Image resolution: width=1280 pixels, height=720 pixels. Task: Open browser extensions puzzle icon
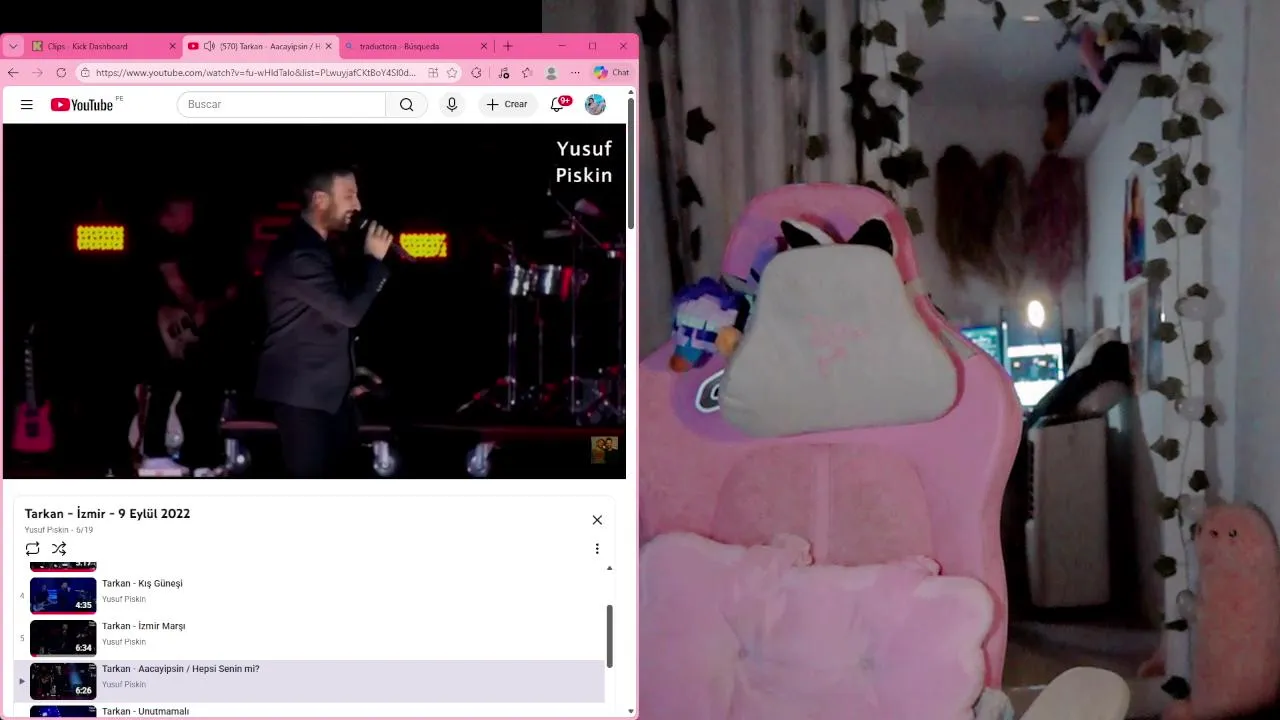pyautogui.click(x=476, y=73)
